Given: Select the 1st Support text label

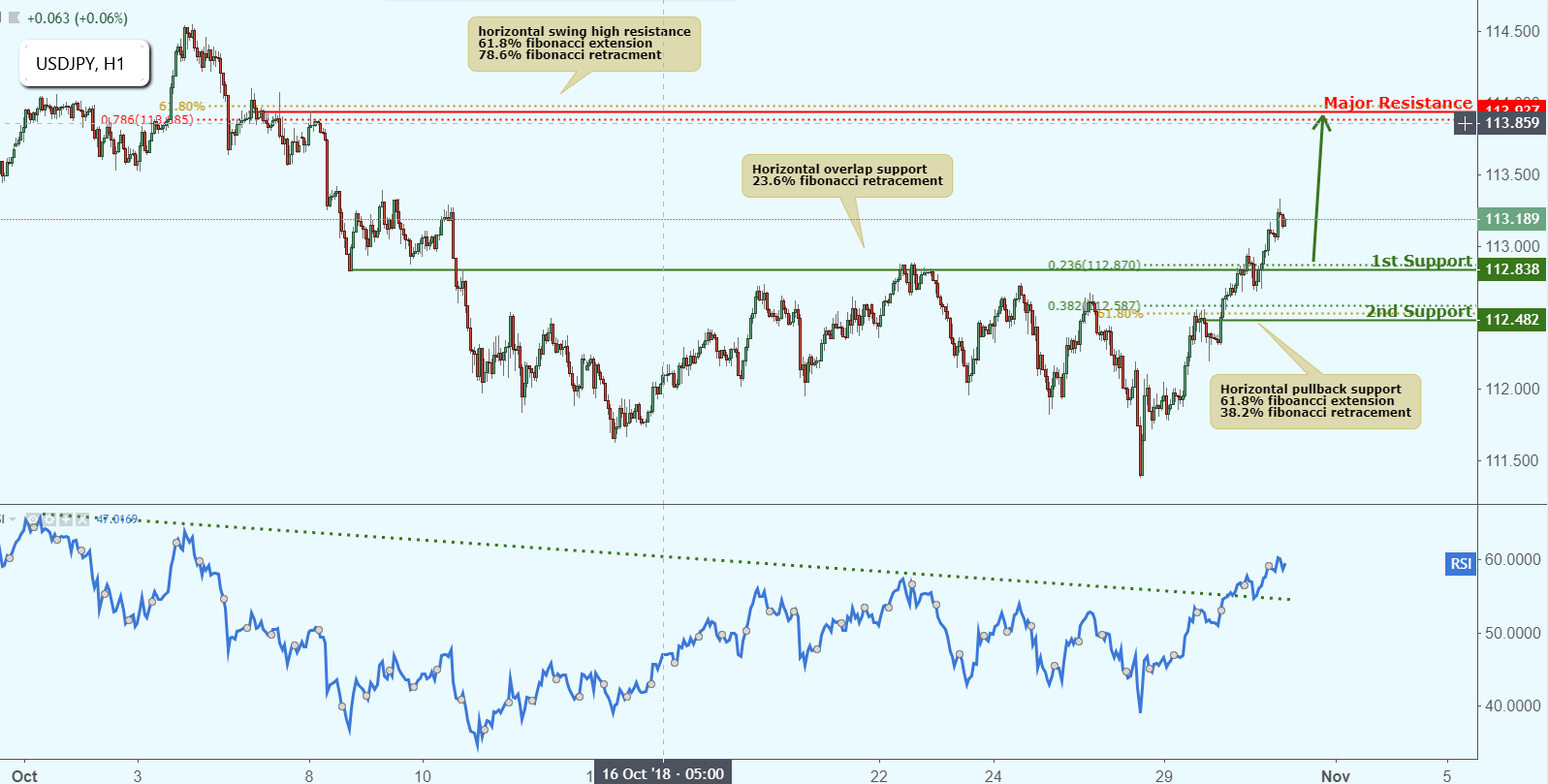Looking at the screenshot, I should point(1421,261).
